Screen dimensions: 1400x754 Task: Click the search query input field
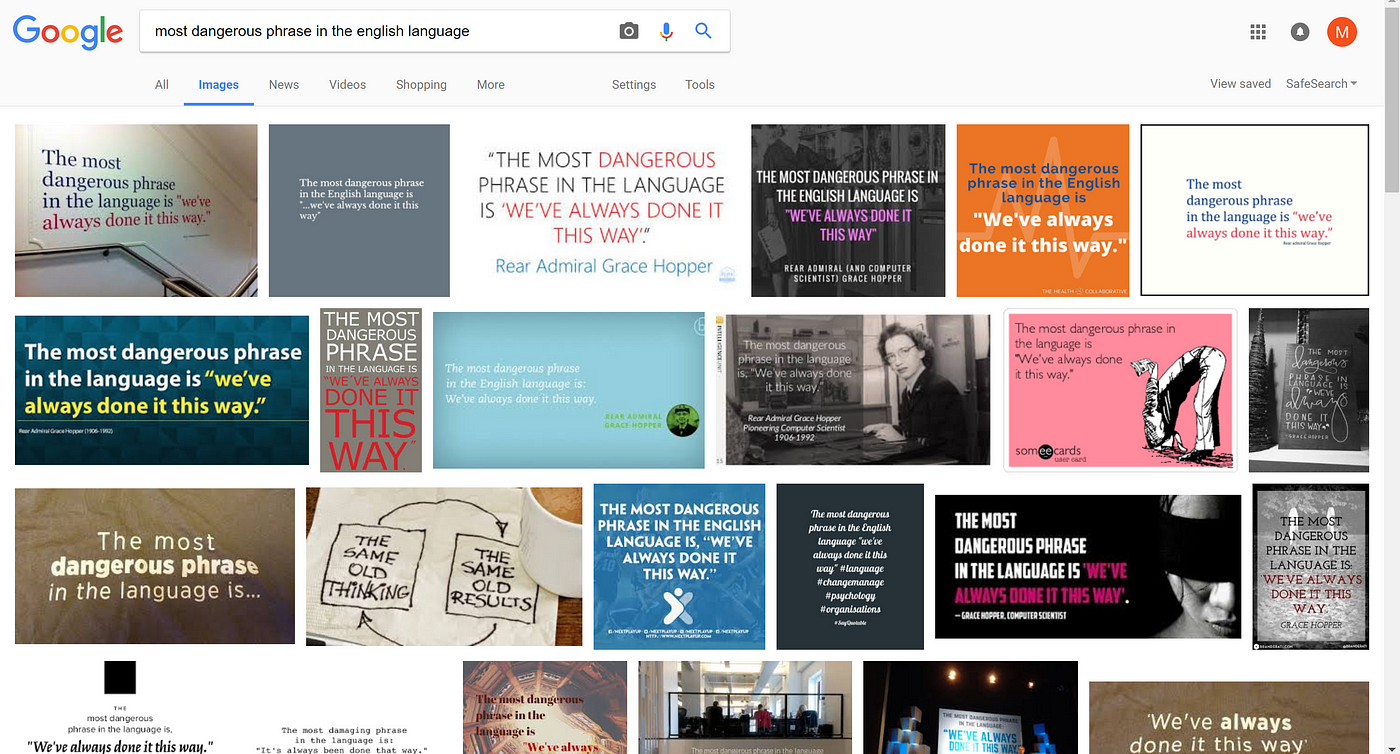(380, 31)
